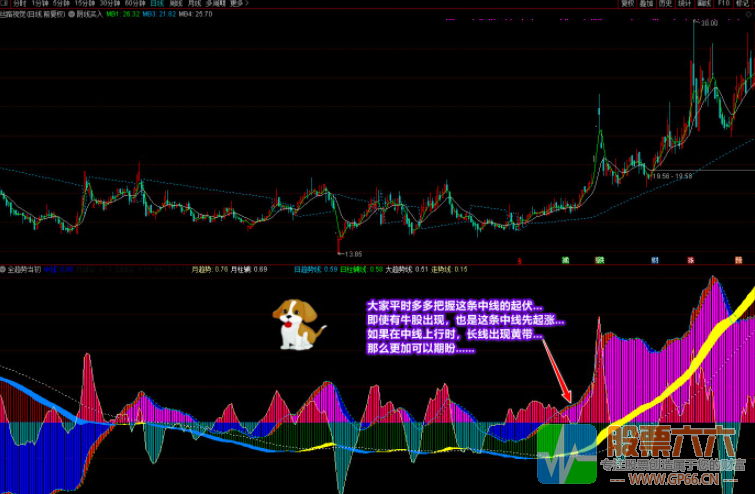Switch to 月线 monthly chart

[x=194, y=4]
